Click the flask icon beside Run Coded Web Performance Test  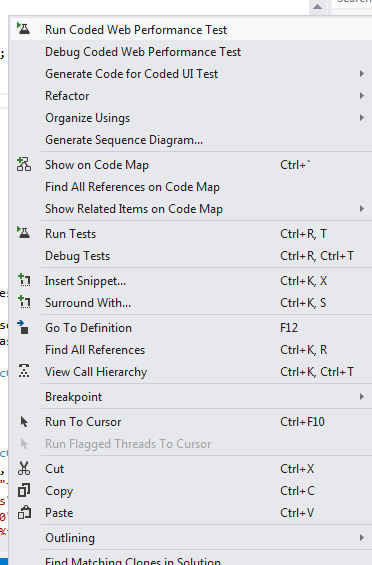pyautogui.click(x=24, y=28)
